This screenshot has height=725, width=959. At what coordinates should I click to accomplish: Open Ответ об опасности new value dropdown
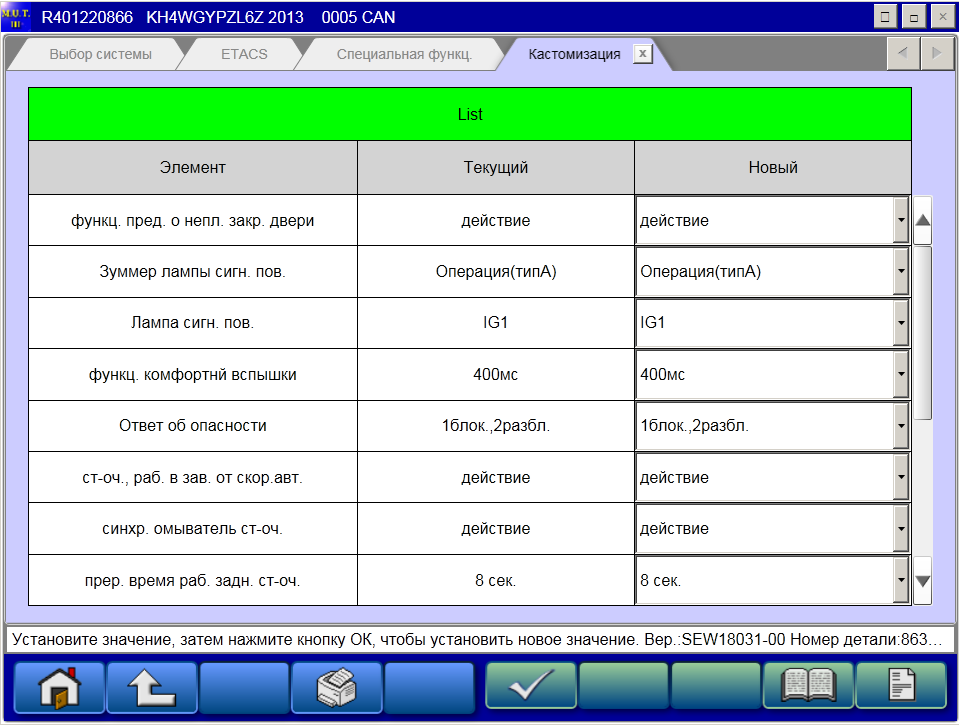900,426
